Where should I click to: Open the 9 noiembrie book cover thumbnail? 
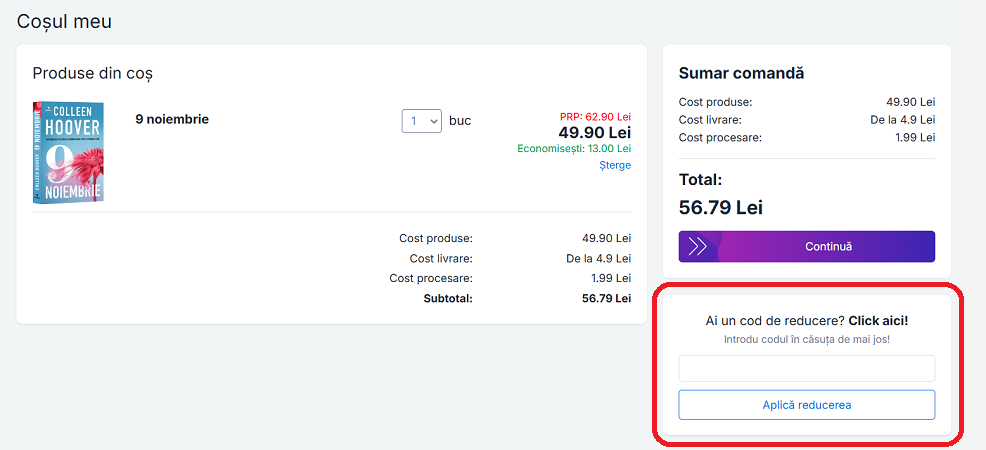(x=68, y=151)
